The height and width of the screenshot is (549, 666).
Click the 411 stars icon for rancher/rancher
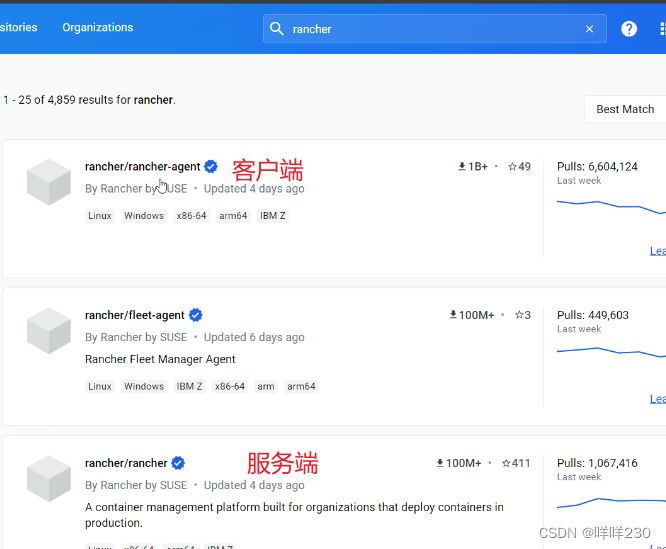point(506,463)
